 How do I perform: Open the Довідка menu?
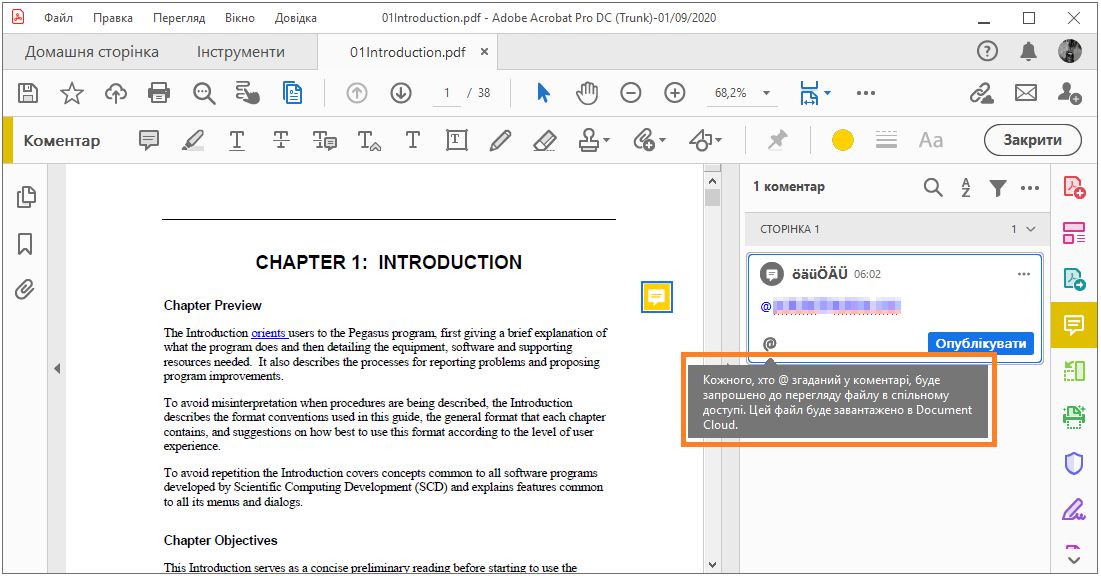(x=296, y=18)
